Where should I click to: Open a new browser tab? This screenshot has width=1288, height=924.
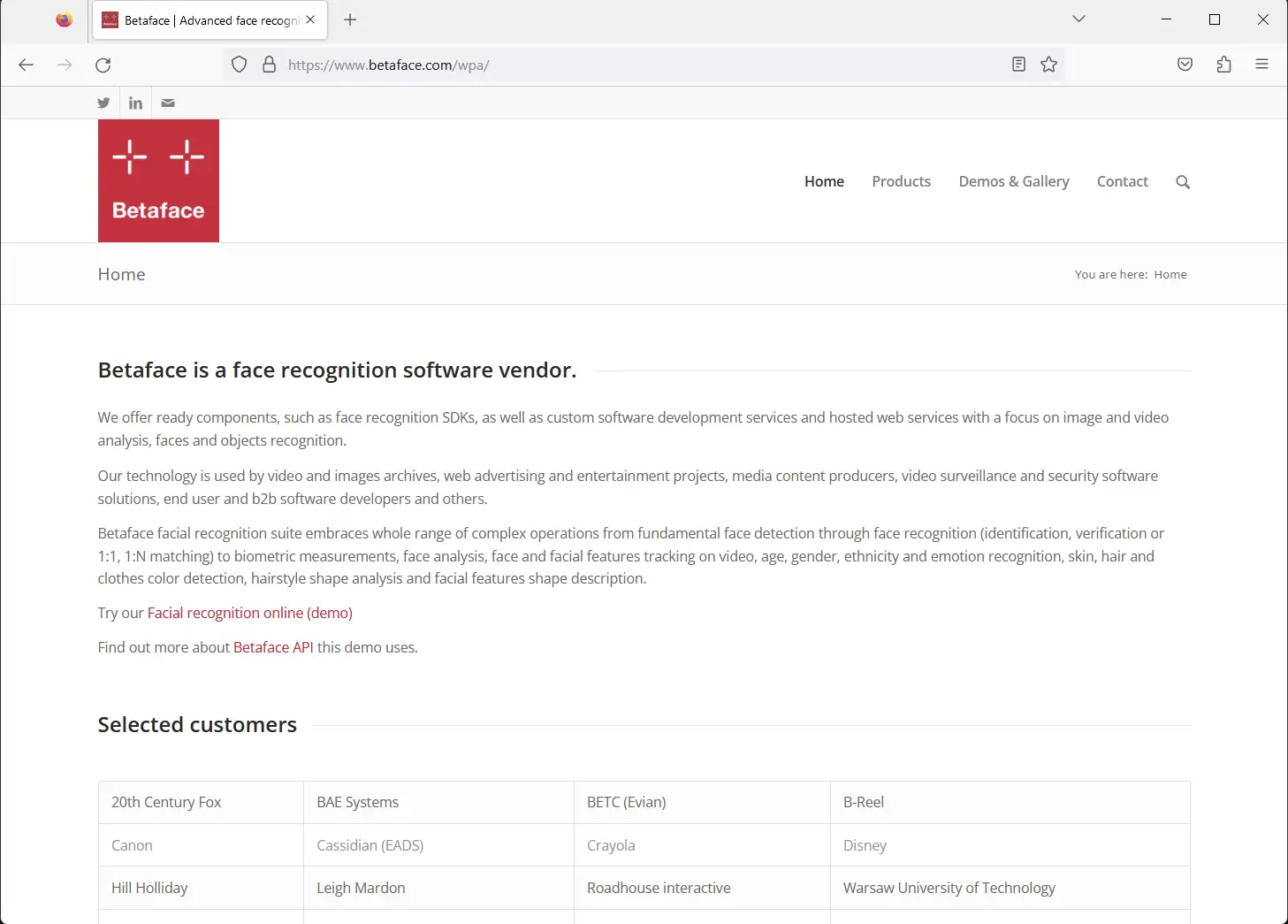(x=350, y=19)
